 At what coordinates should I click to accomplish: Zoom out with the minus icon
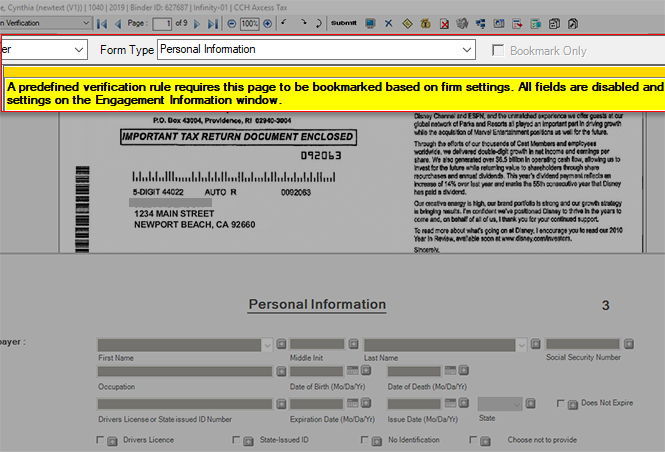coord(232,24)
